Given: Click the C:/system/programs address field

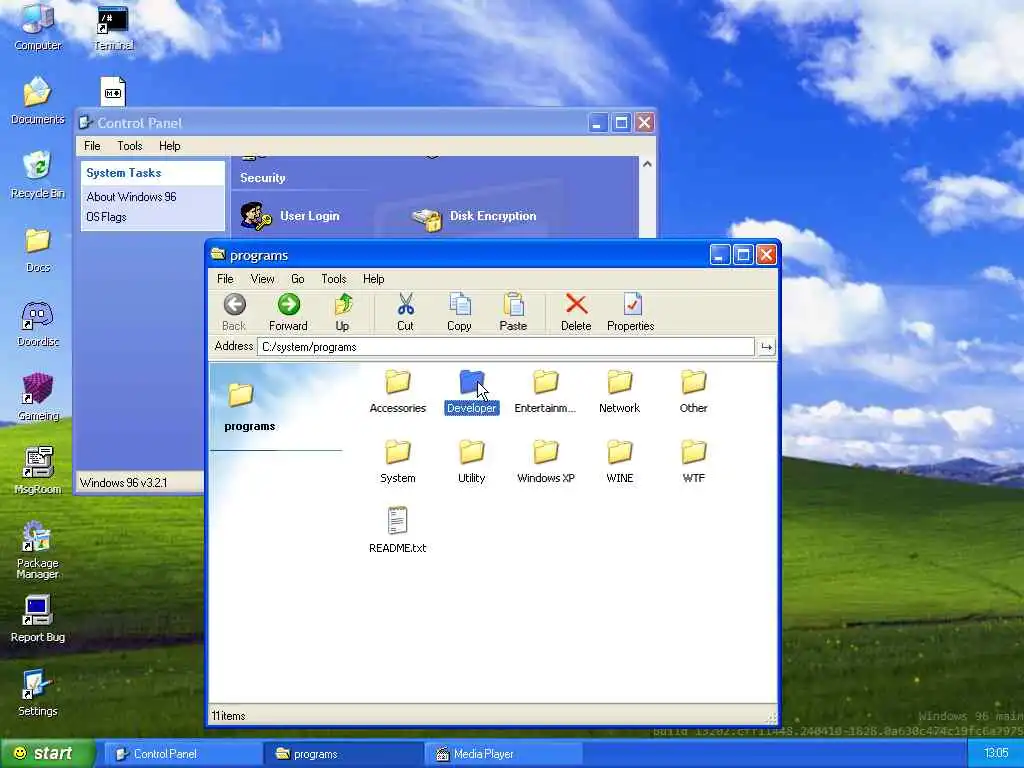Looking at the screenshot, I should (506, 347).
